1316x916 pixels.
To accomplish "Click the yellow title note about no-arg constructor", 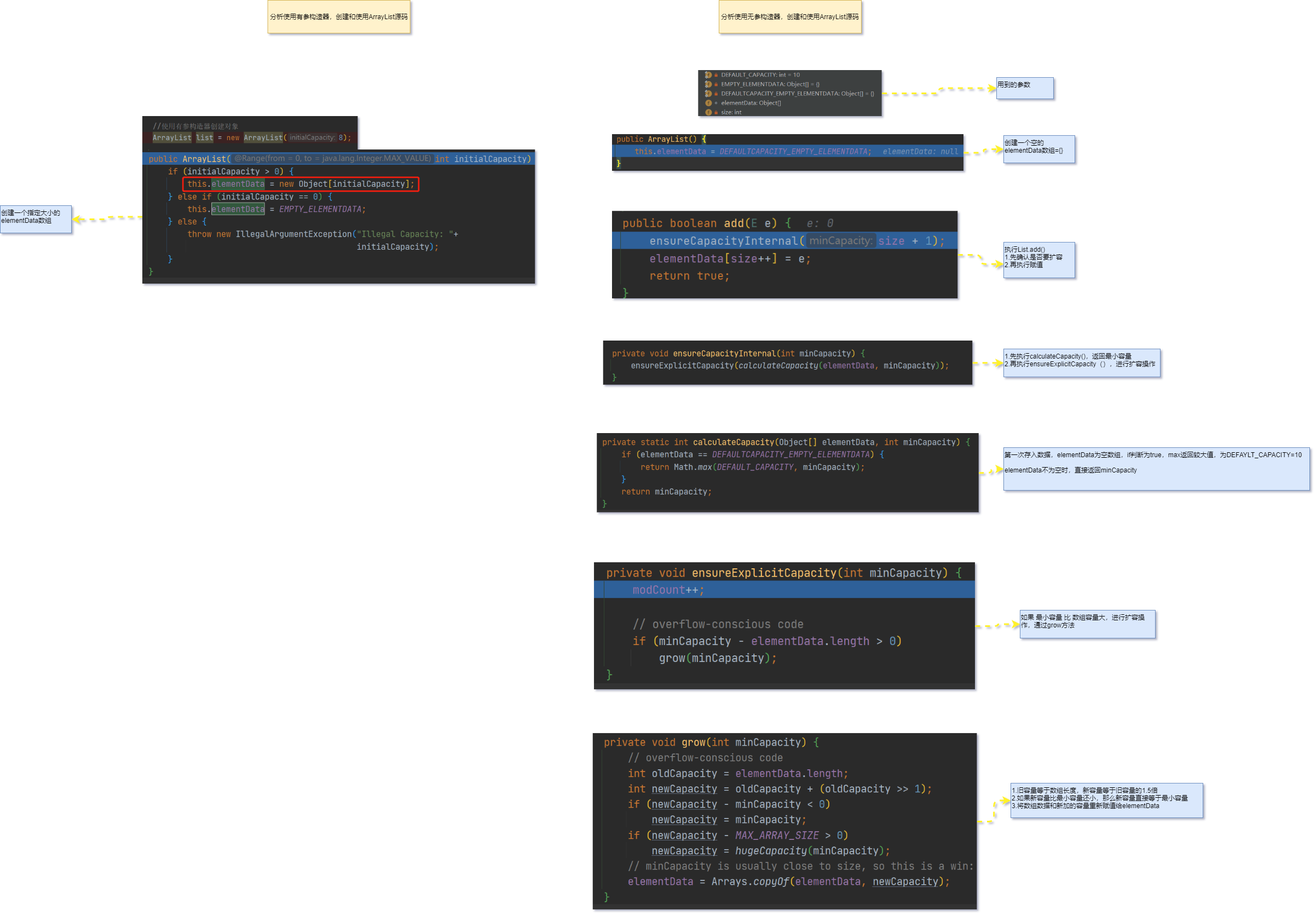I will [790, 17].
